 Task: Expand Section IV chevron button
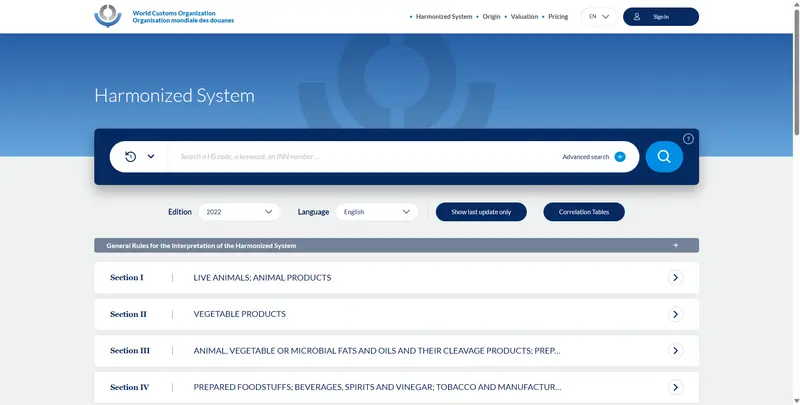(675, 387)
